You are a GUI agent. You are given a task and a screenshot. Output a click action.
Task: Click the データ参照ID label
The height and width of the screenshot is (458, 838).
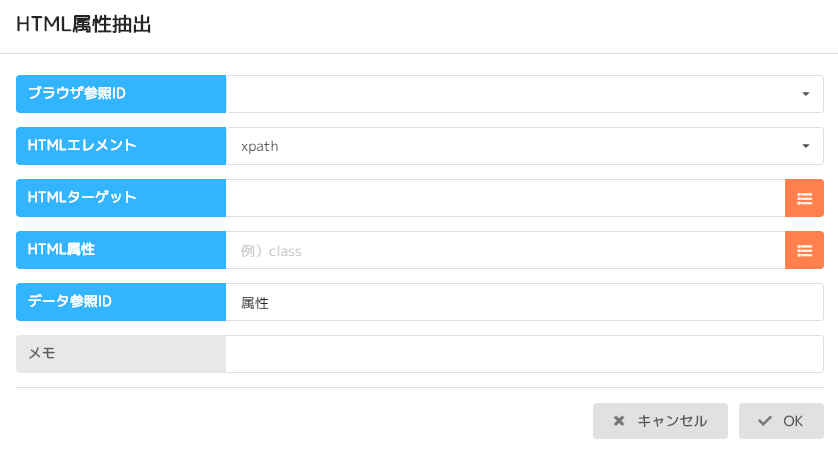[121, 302]
